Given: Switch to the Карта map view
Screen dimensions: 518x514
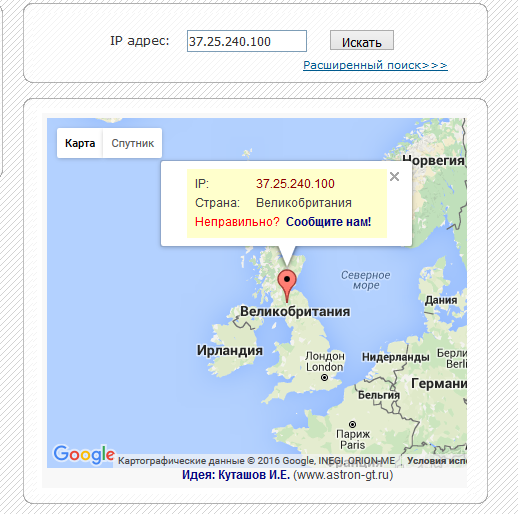Looking at the screenshot, I should click(80, 143).
